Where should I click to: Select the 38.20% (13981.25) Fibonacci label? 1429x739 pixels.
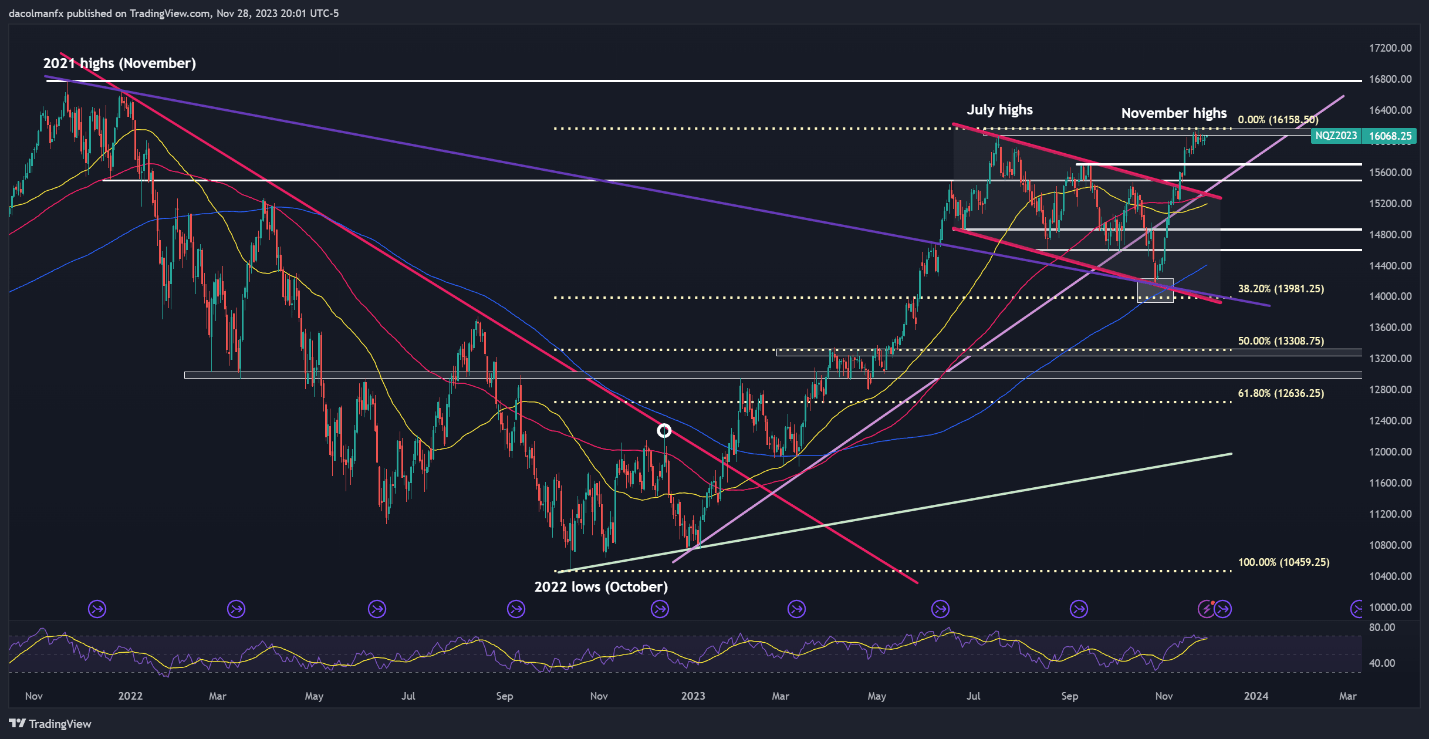tap(1281, 289)
